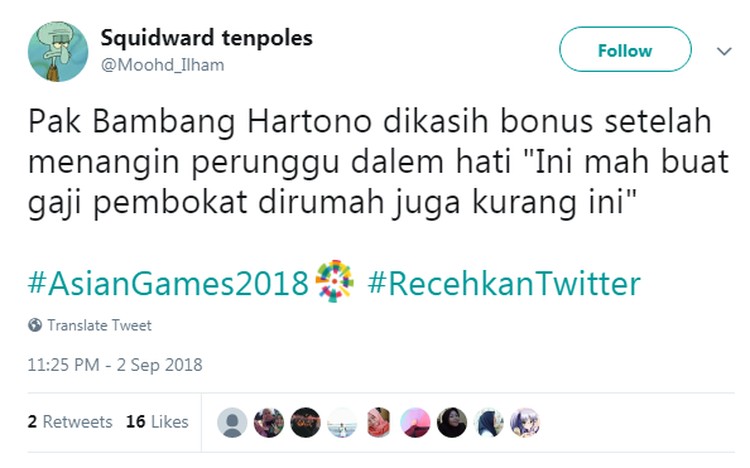Click the black hijab liker avatar
Screen dimensions: 750x468
tap(452, 423)
